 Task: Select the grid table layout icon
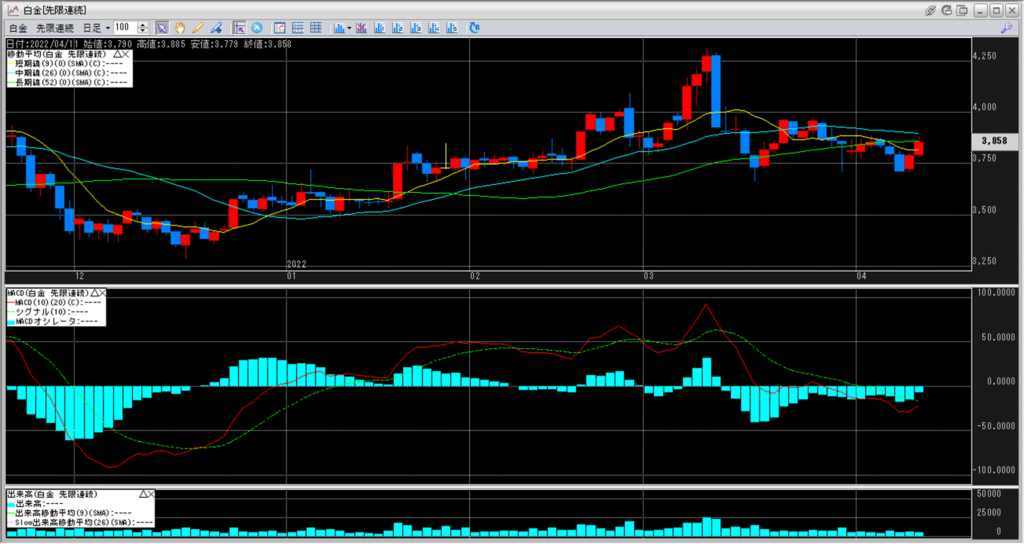tap(317, 27)
